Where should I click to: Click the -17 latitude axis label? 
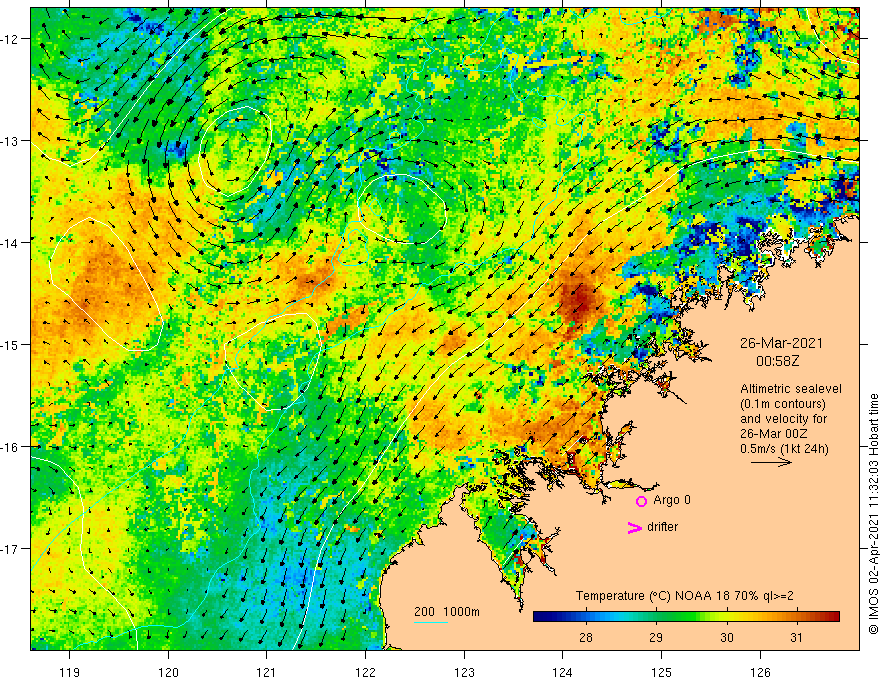(x=11, y=548)
